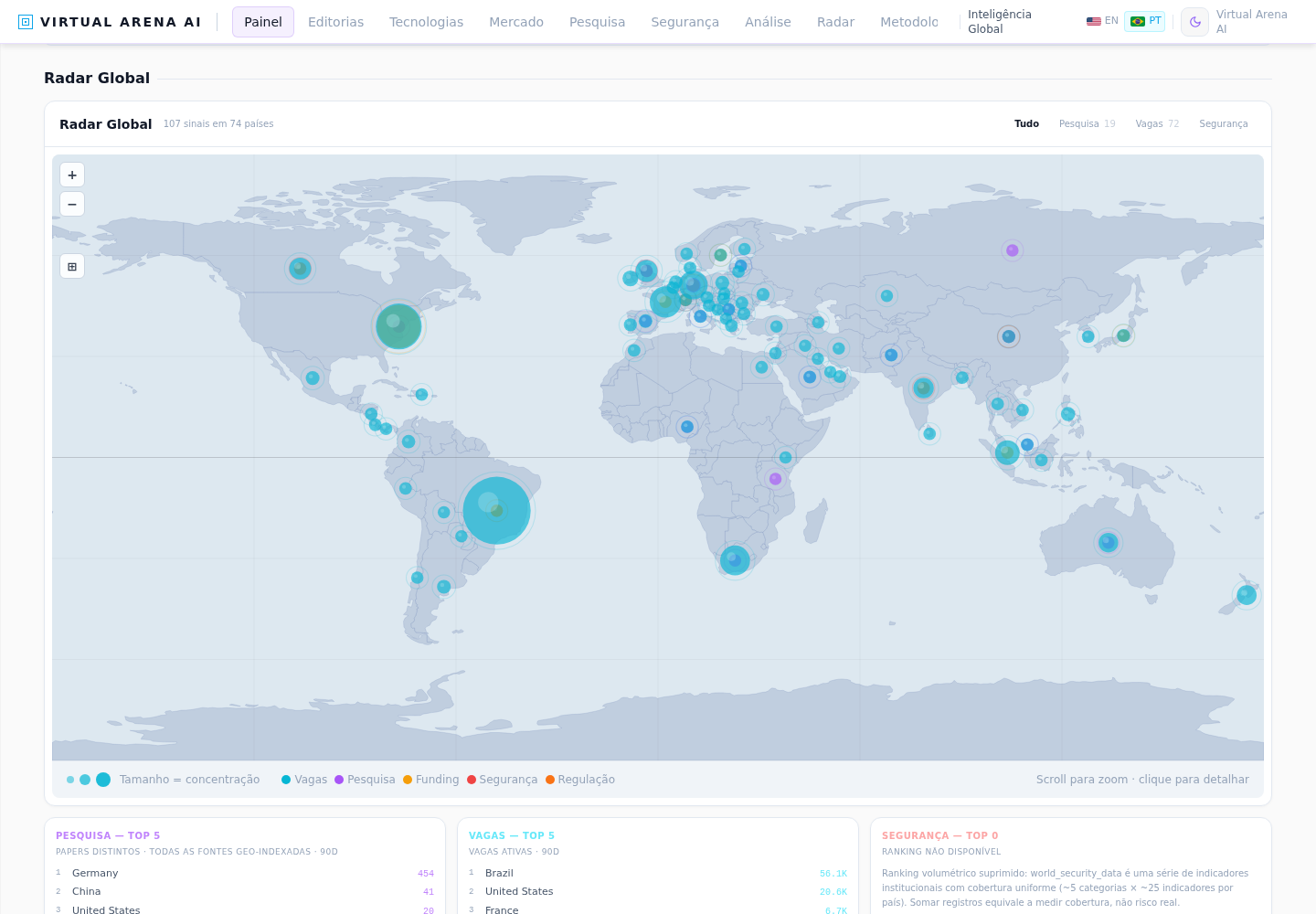This screenshot has width=1316, height=914.
Task: Filter the radar by Vagas 72
Action: (1157, 123)
